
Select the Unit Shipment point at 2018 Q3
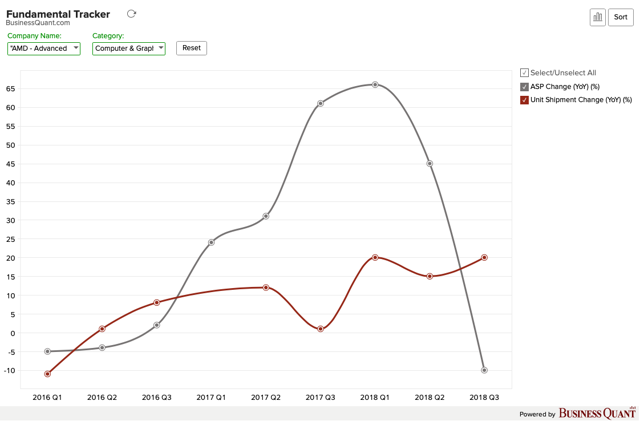pyautogui.click(x=484, y=257)
